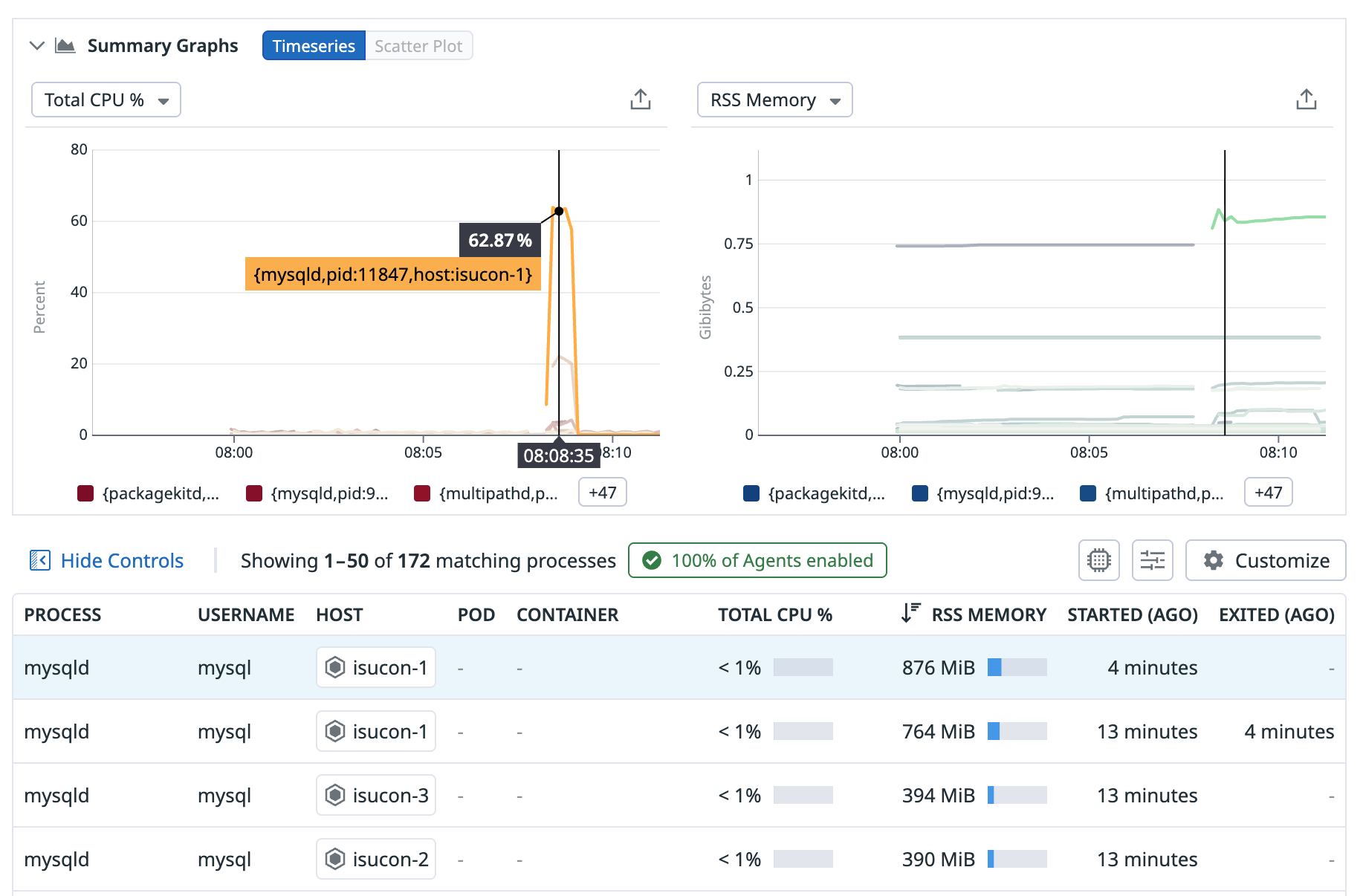The width and height of the screenshot is (1363, 896).
Task: Select mysqld process row with 394 MiB
Action: [679, 795]
